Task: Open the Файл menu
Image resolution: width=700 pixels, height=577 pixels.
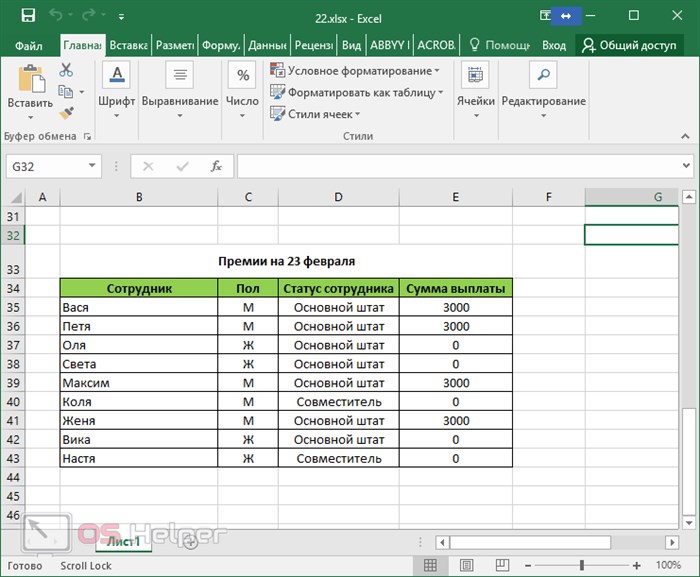Action: point(29,46)
